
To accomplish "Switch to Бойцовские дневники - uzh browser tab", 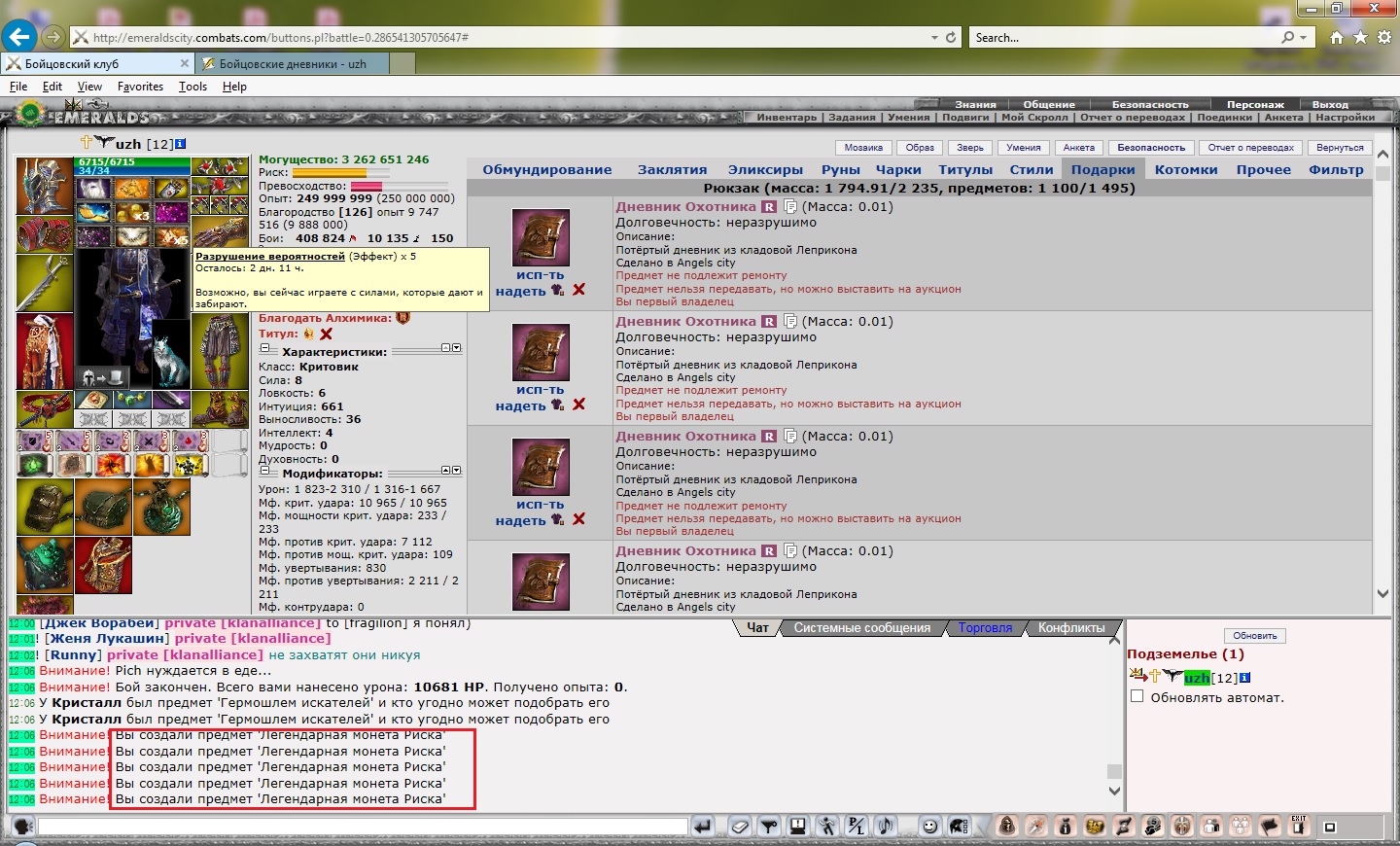I will (x=293, y=63).
